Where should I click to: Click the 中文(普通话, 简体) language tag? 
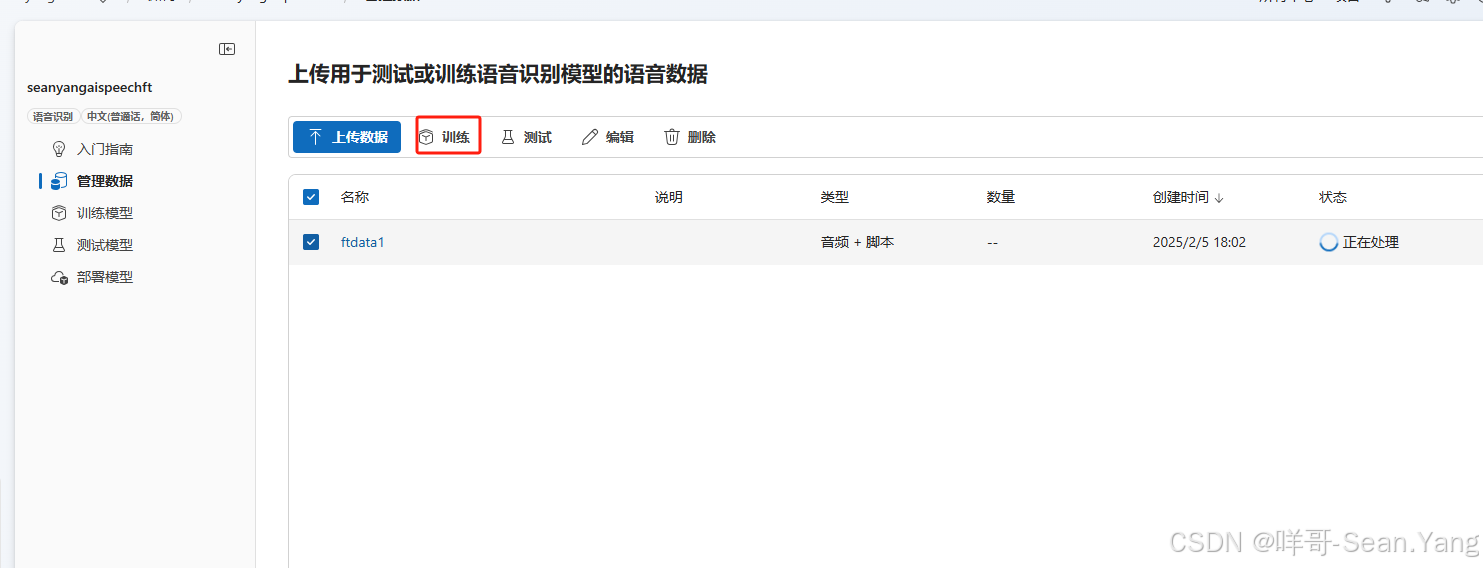coord(131,117)
